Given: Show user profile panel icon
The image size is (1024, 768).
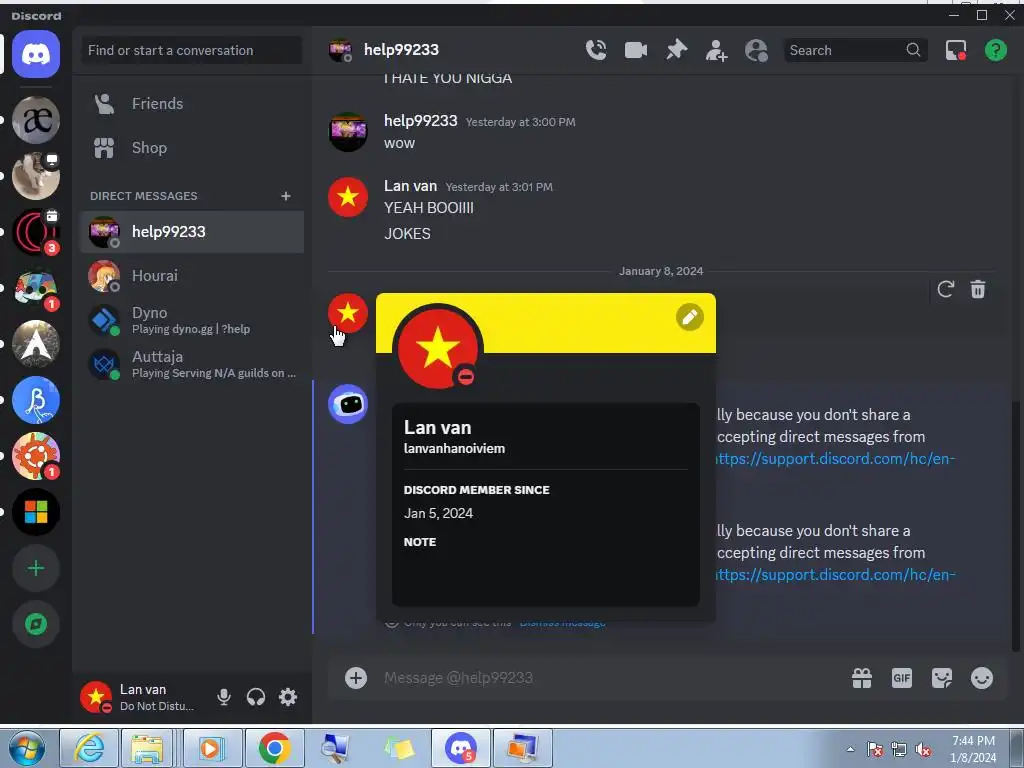Looking at the screenshot, I should (756, 50).
